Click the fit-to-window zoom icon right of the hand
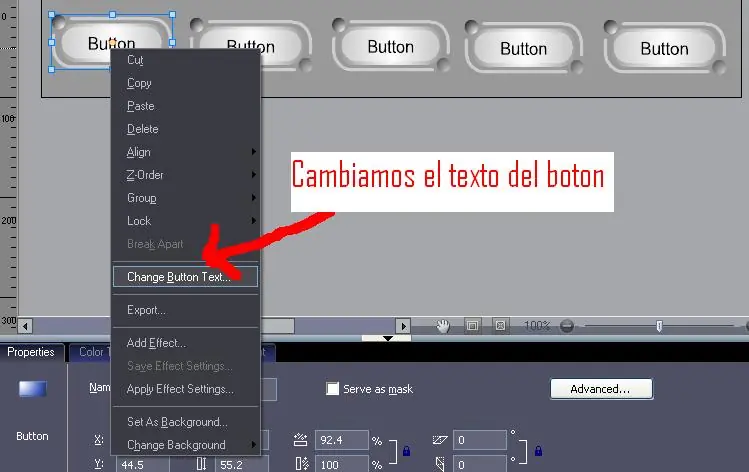The height and width of the screenshot is (472, 749). tap(472, 326)
